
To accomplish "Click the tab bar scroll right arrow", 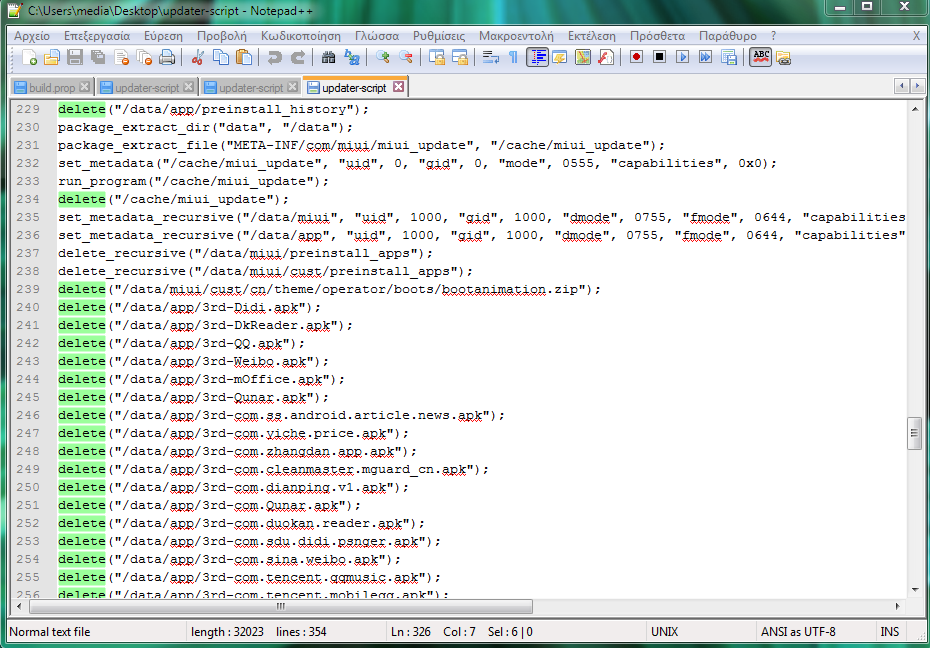I will point(916,87).
